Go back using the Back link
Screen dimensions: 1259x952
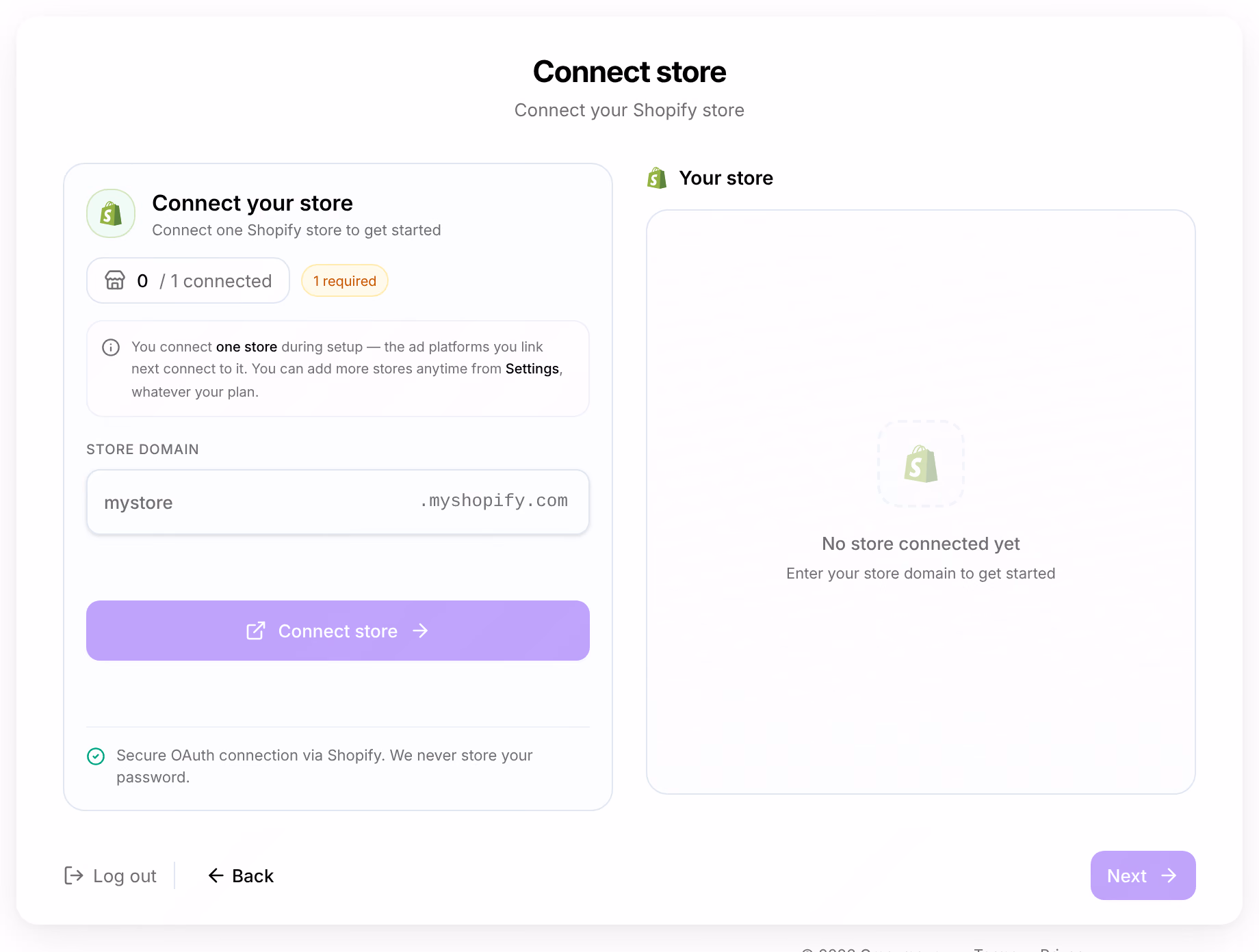tap(241, 875)
